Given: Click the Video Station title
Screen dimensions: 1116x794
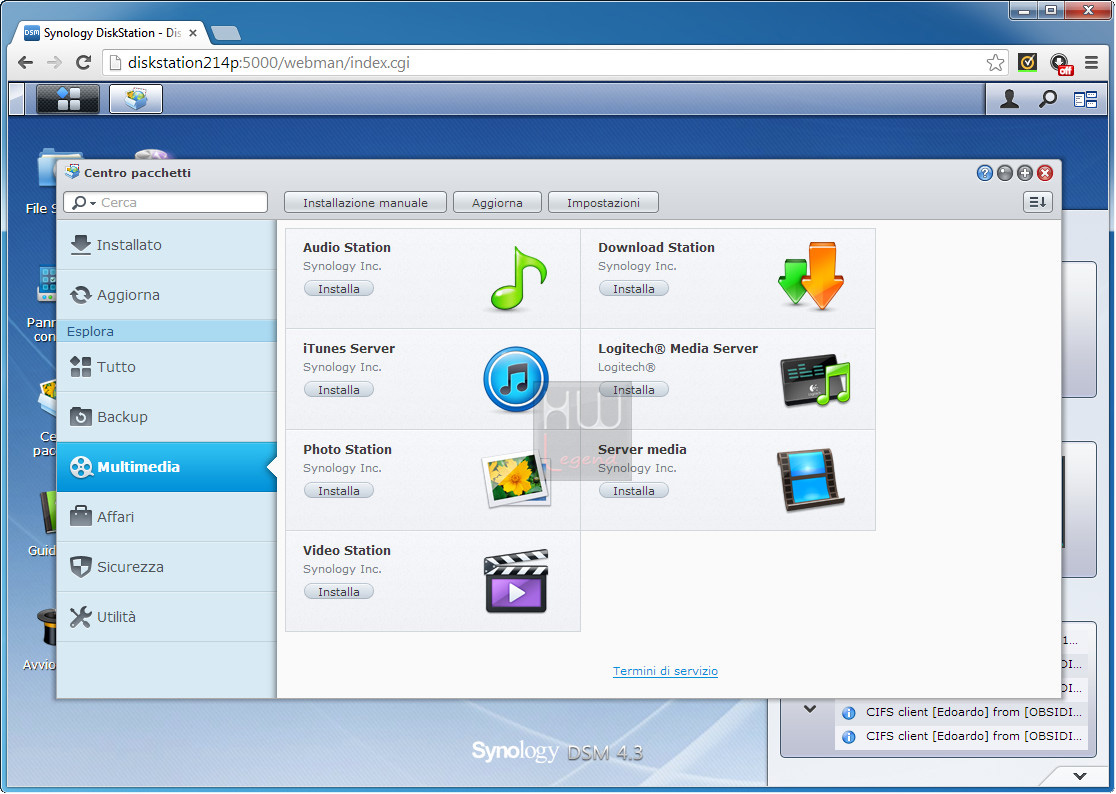Looking at the screenshot, I should coord(347,551).
